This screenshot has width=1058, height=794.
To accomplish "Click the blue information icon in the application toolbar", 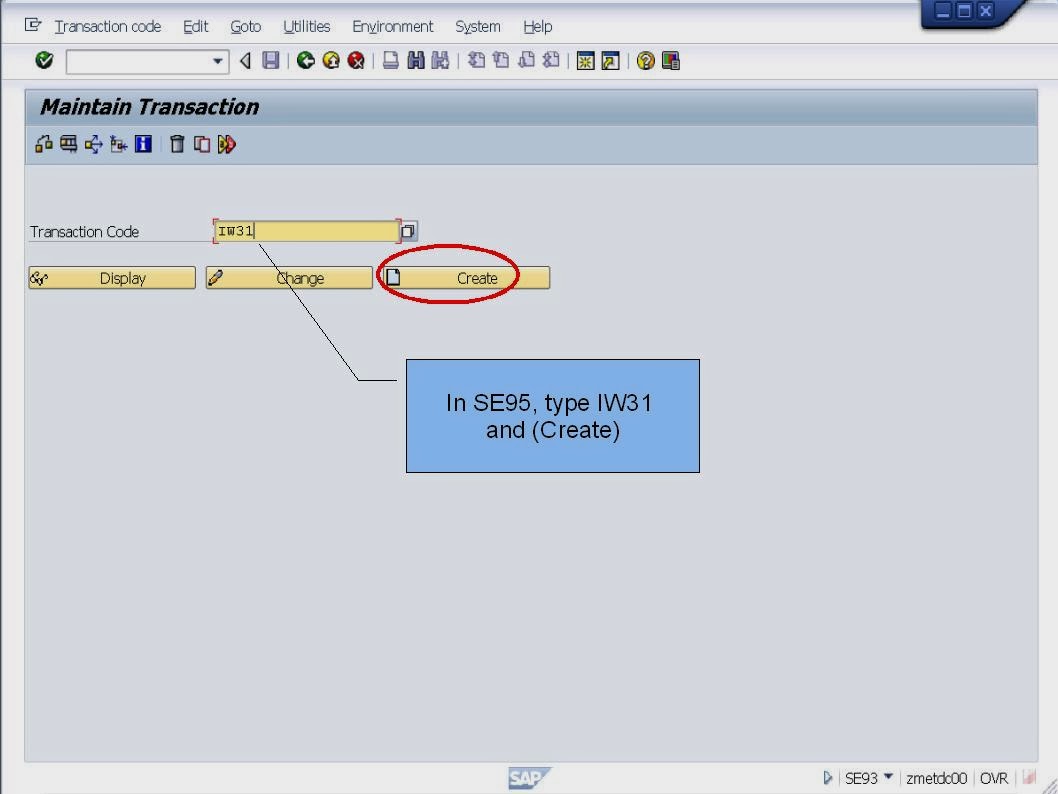I will [142, 145].
